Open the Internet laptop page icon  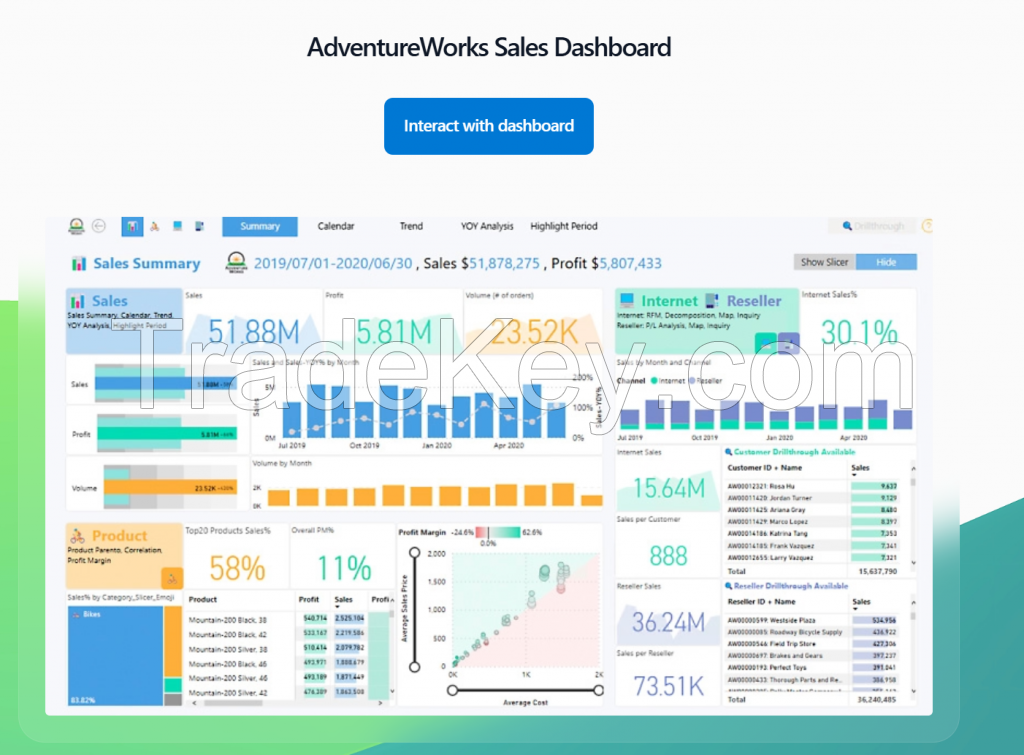coord(177,226)
